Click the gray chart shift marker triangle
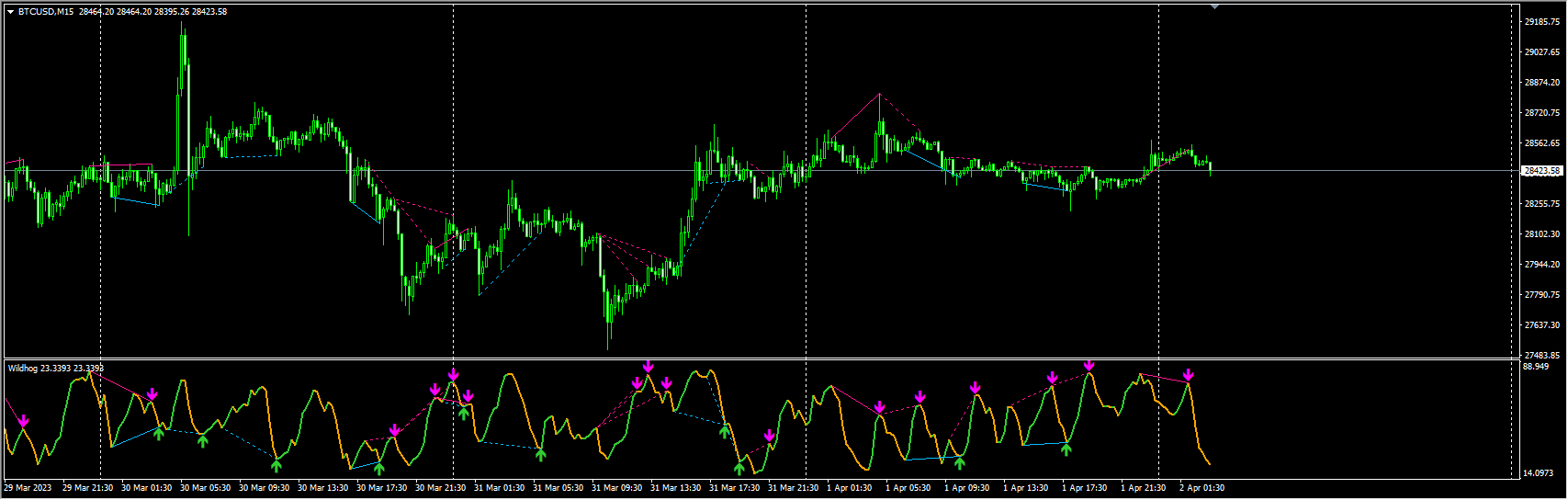 pos(1215,6)
